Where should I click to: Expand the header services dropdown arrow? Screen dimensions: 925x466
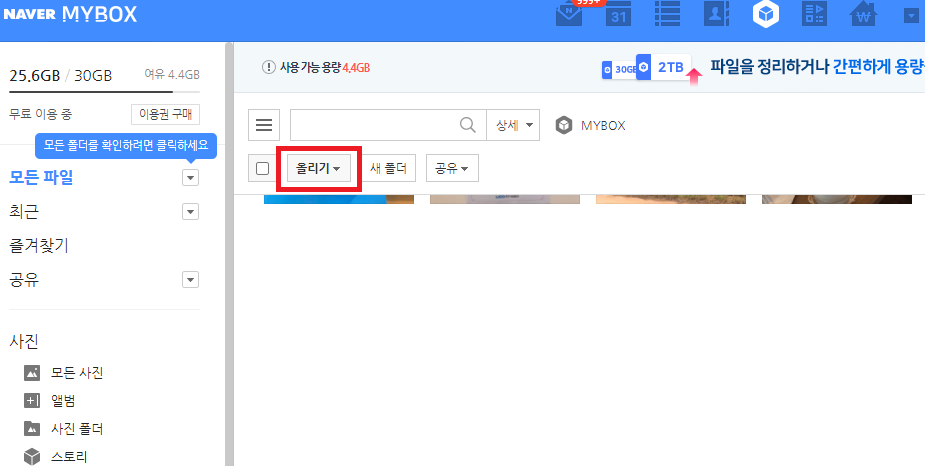(911, 16)
